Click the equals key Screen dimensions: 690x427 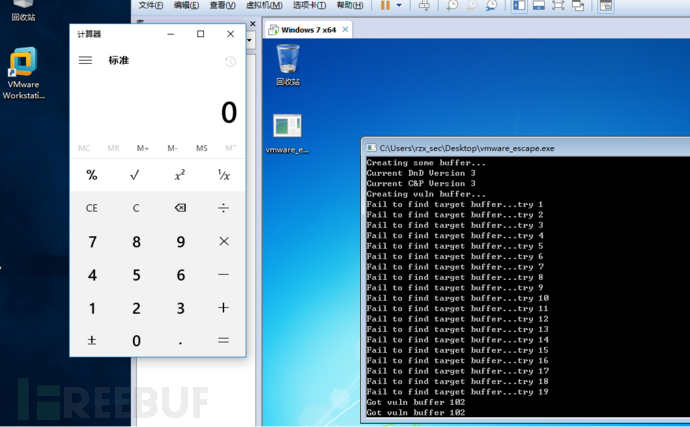[224, 340]
